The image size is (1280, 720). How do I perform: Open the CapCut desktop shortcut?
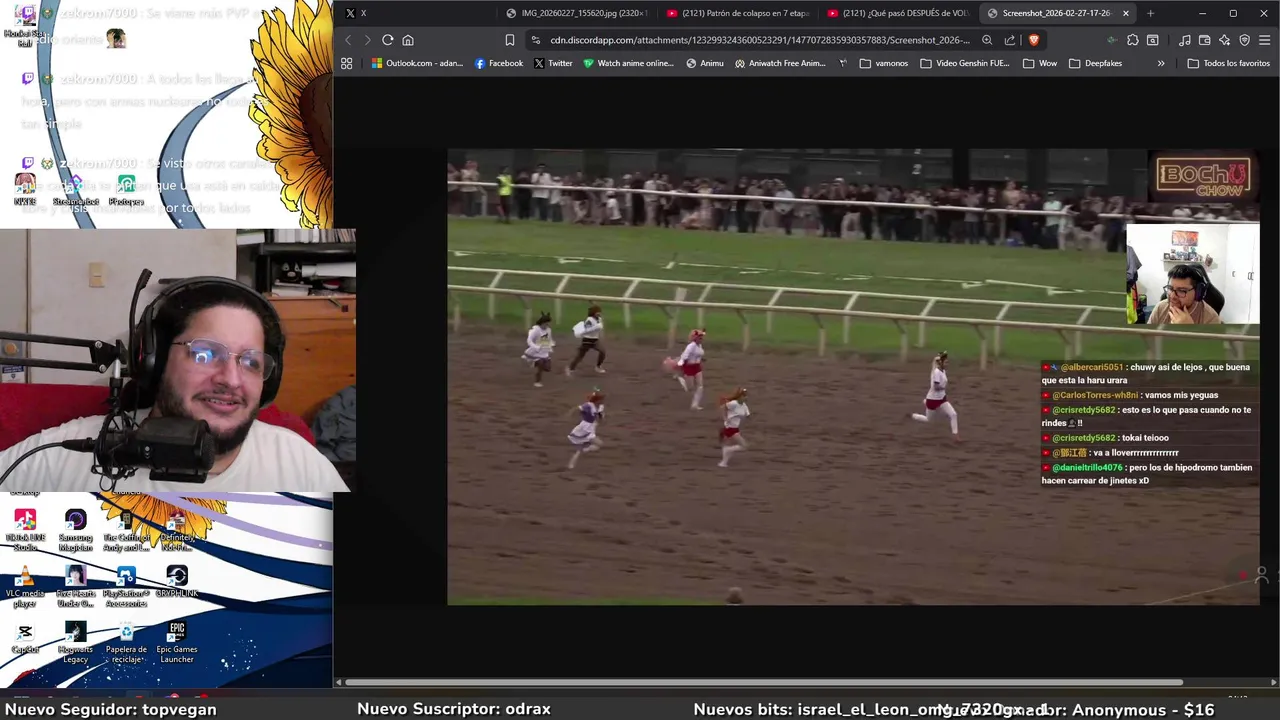tap(25, 638)
